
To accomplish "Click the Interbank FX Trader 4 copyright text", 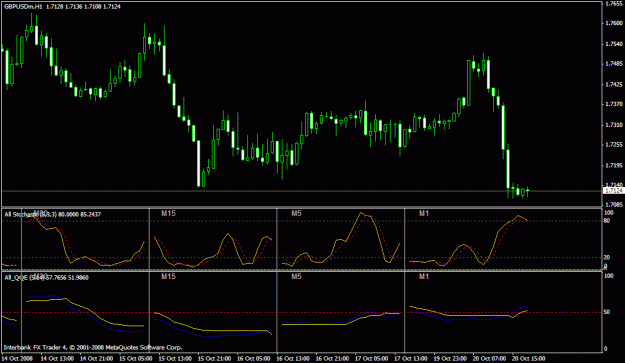I will (x=93, y=347).
